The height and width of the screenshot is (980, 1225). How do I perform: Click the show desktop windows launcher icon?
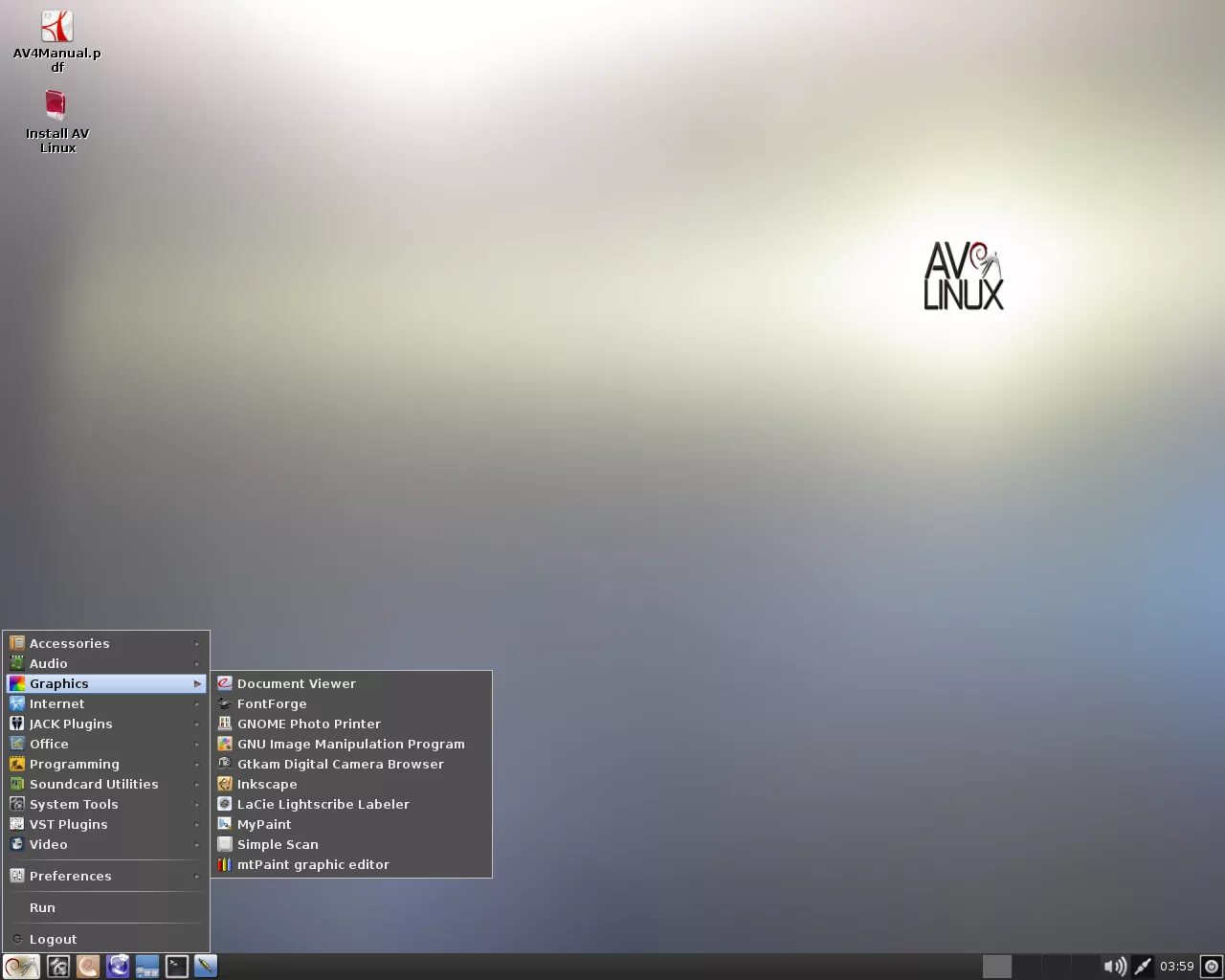pos(147,967)
